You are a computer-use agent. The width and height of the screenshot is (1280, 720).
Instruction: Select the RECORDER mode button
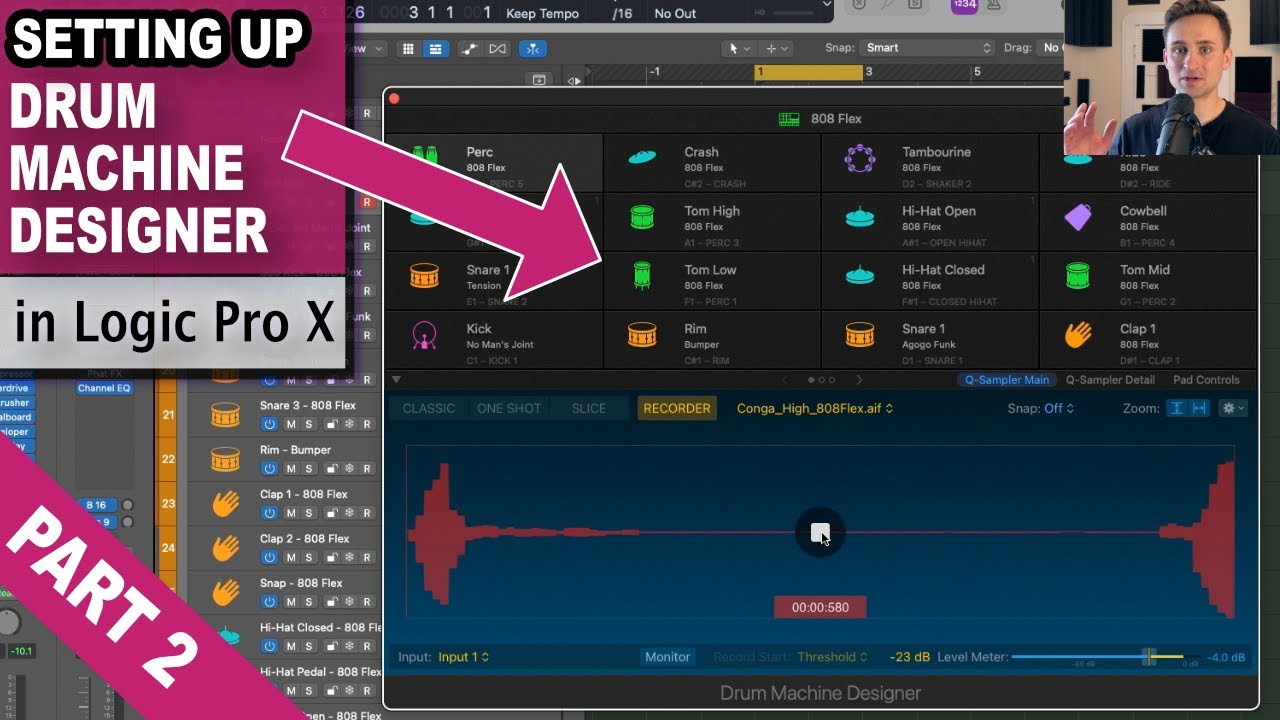(x=677, y=408)
